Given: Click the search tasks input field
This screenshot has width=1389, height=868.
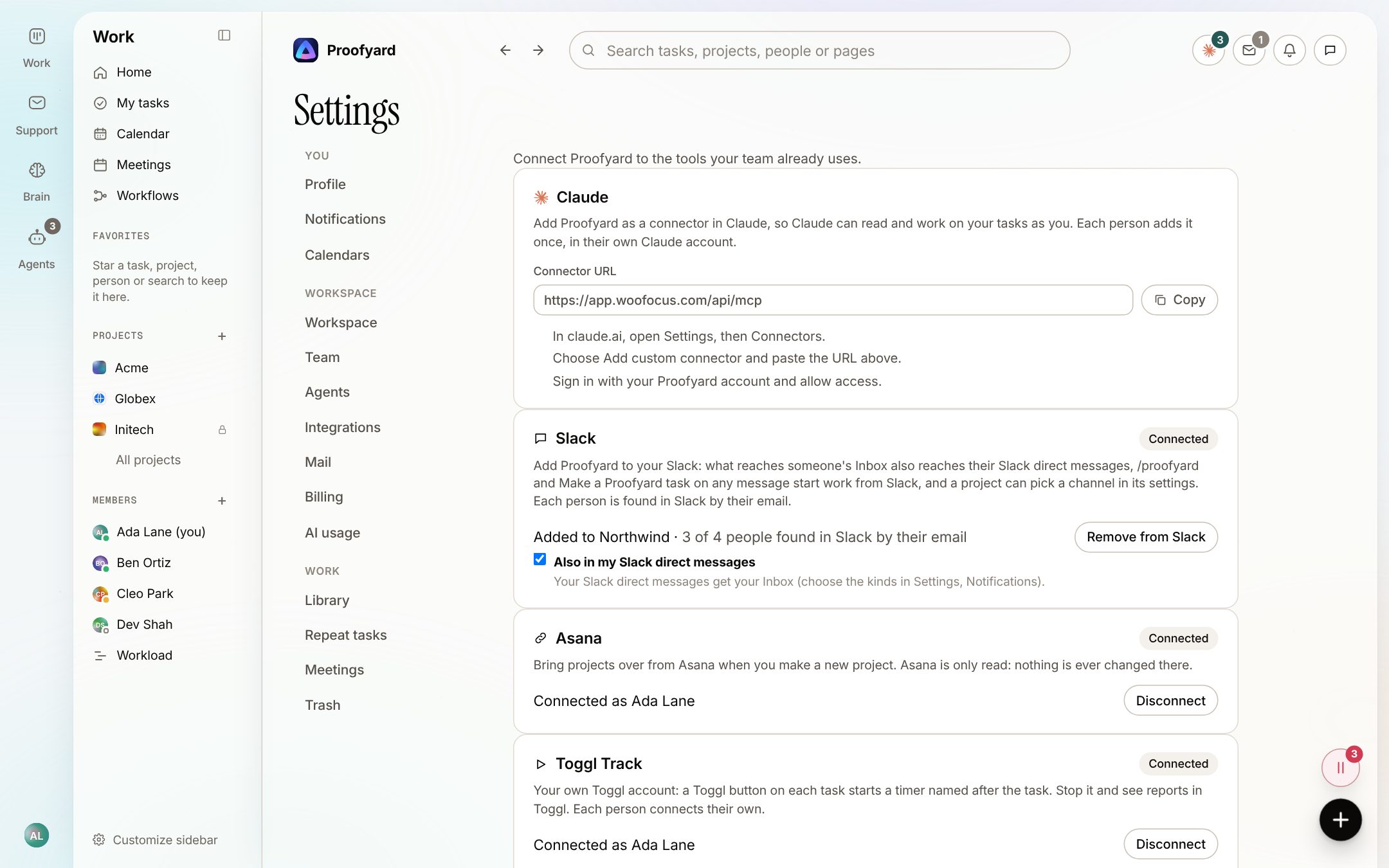Looking at the screenshot, I should 819,50.
